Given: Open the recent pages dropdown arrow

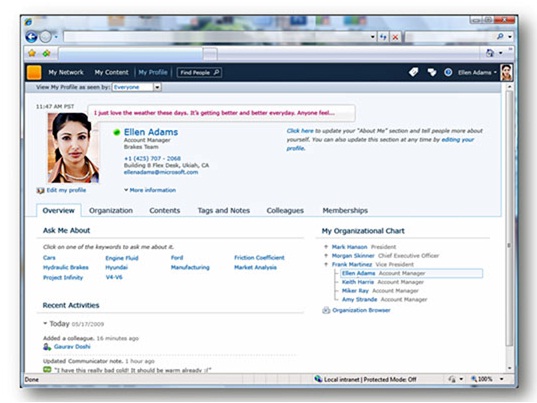Looking at the screenshot, I should pyautogui.click(x=56, y=37).
